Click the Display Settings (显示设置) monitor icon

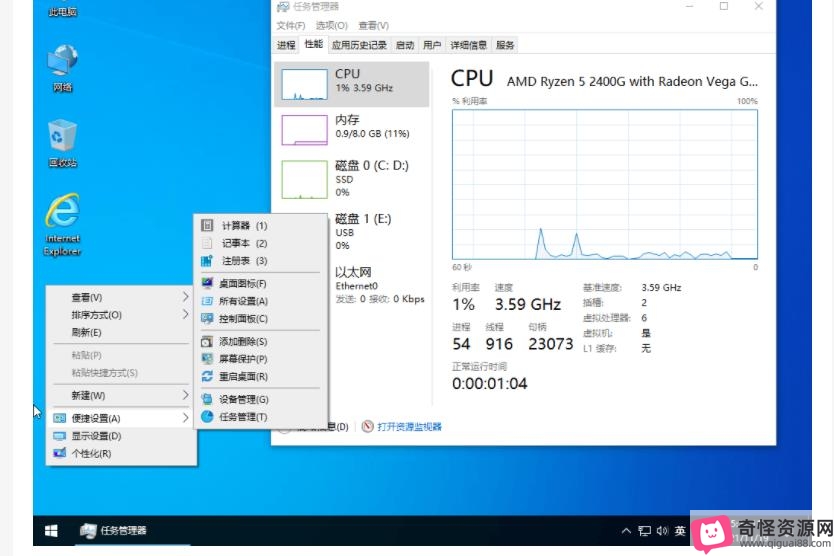60,436
